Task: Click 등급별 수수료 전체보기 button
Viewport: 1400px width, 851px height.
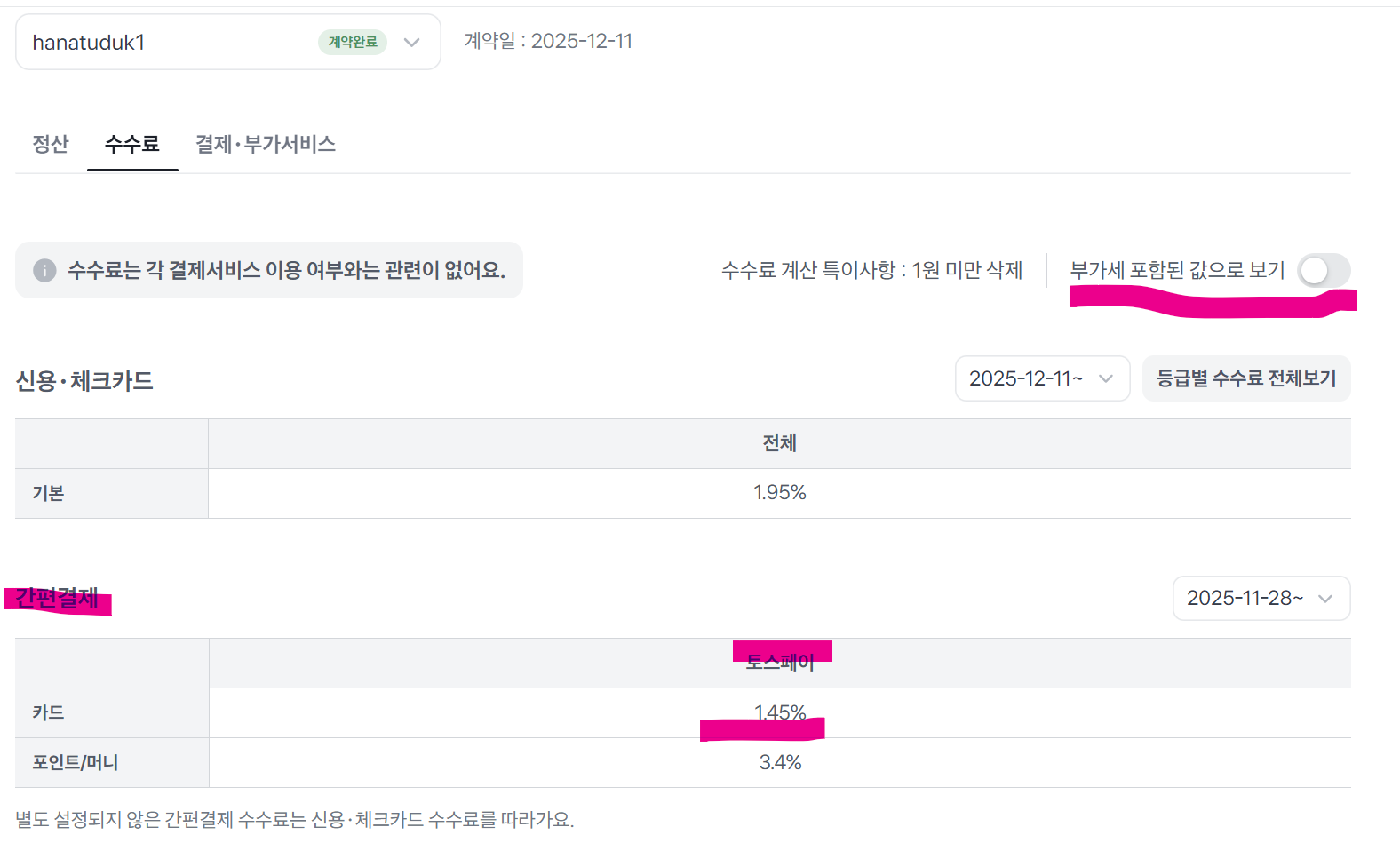Action: [1245, 378]
